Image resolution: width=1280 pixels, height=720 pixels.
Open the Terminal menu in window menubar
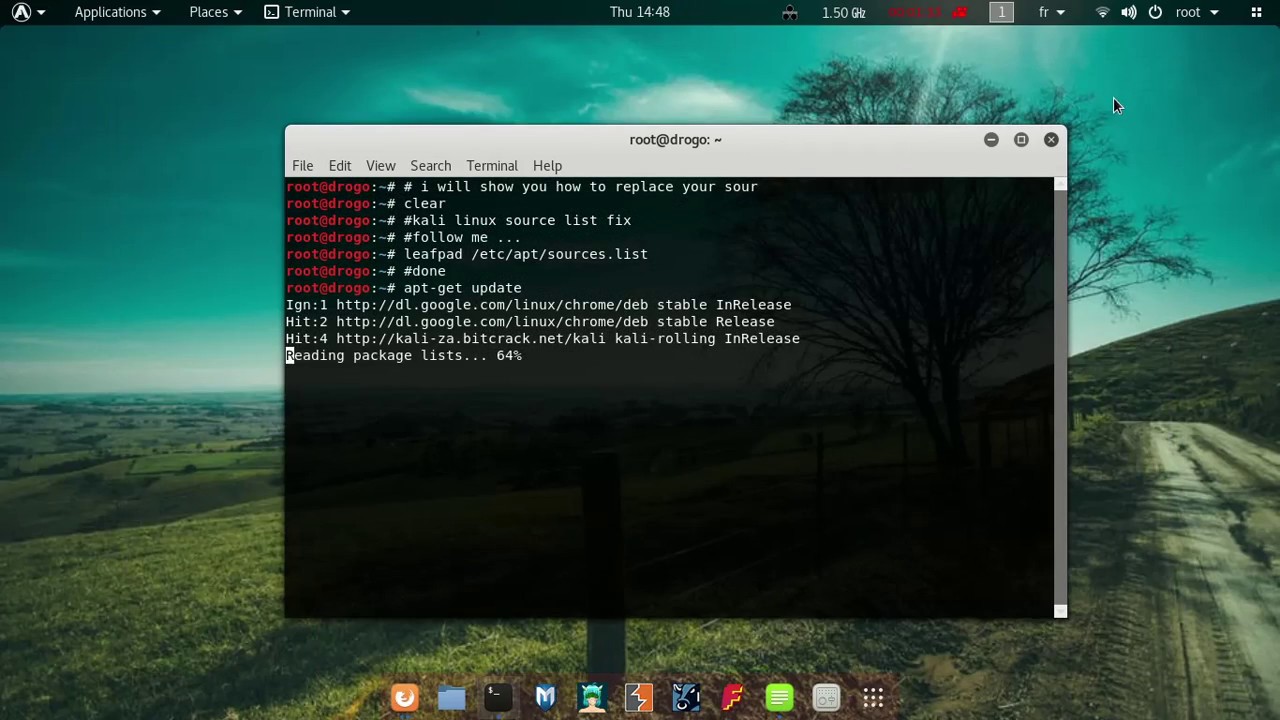click(492, 166)
